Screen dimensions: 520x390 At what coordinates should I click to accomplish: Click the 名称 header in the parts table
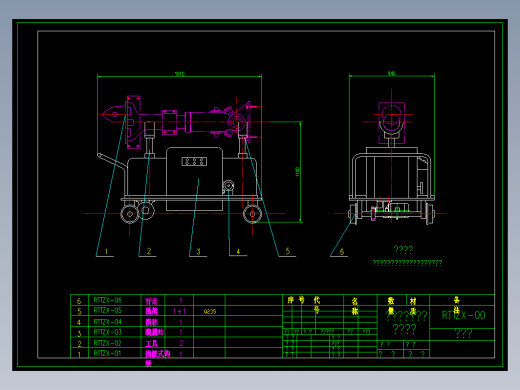[355, 306]
